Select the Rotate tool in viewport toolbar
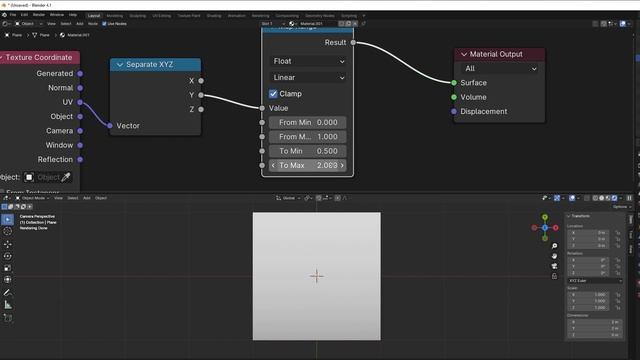640x360 pixels. tap(7, 256)
